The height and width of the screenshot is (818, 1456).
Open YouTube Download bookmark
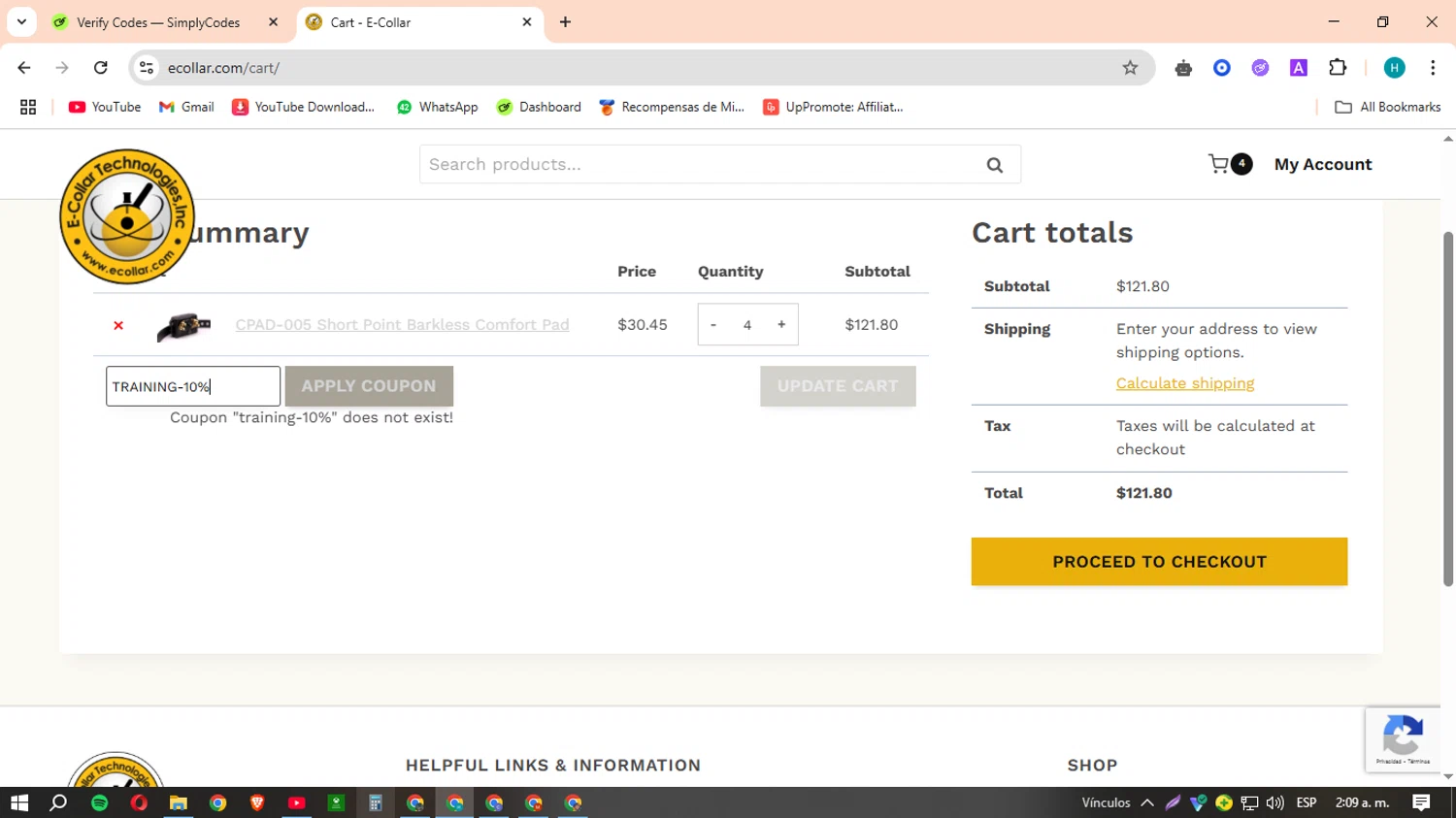point(304,107)
